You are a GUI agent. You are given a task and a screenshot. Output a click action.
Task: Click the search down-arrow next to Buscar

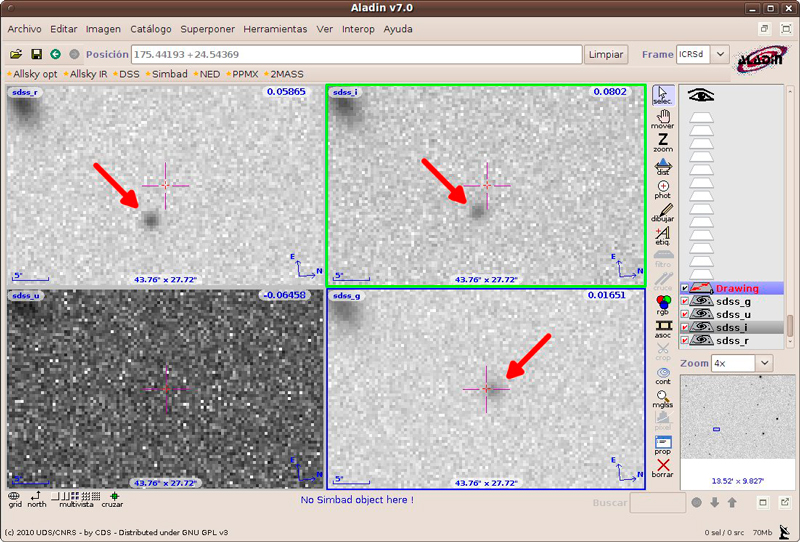pos(714,502)
